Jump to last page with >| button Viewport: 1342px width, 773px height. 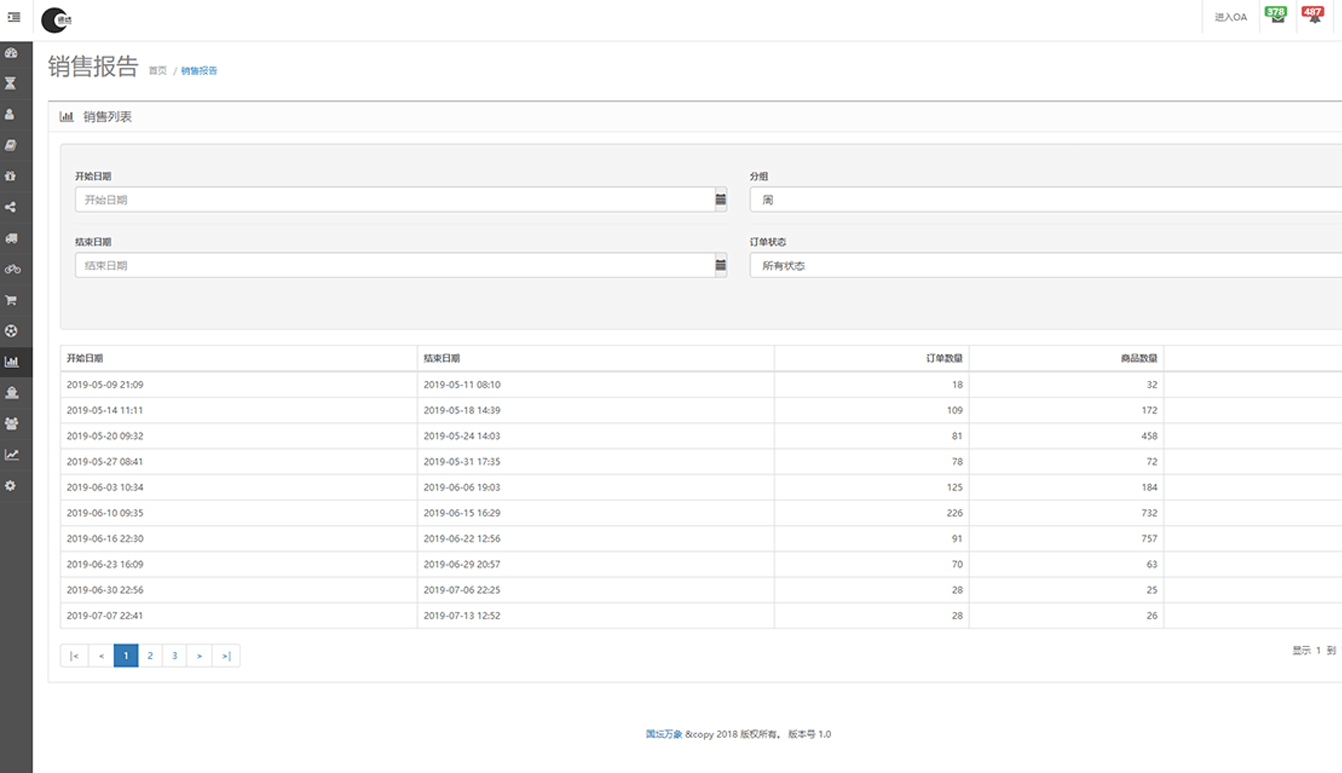[226, 656]
